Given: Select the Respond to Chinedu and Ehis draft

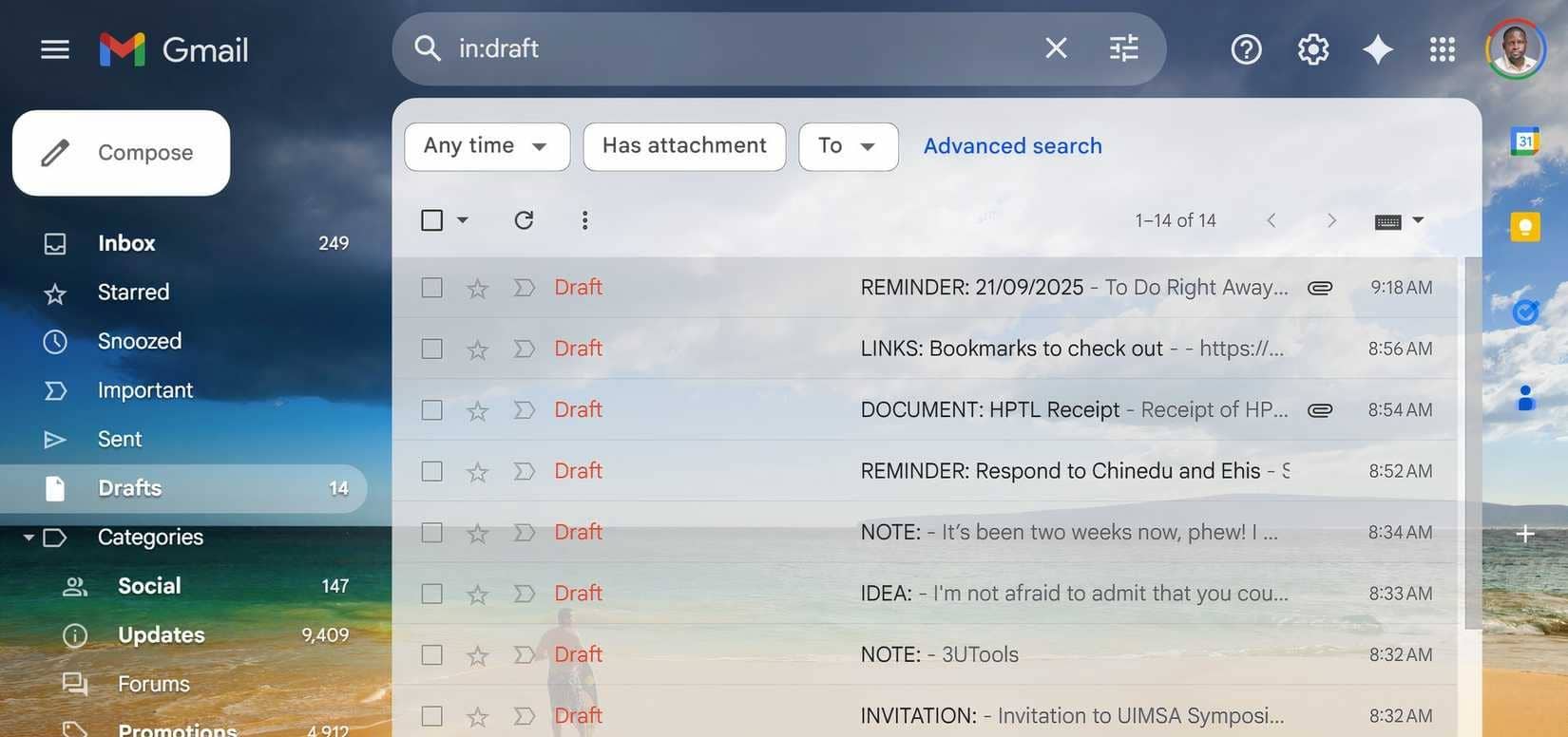Looking at the screenshot, I should pyautogui.click(x=431, y=471).
